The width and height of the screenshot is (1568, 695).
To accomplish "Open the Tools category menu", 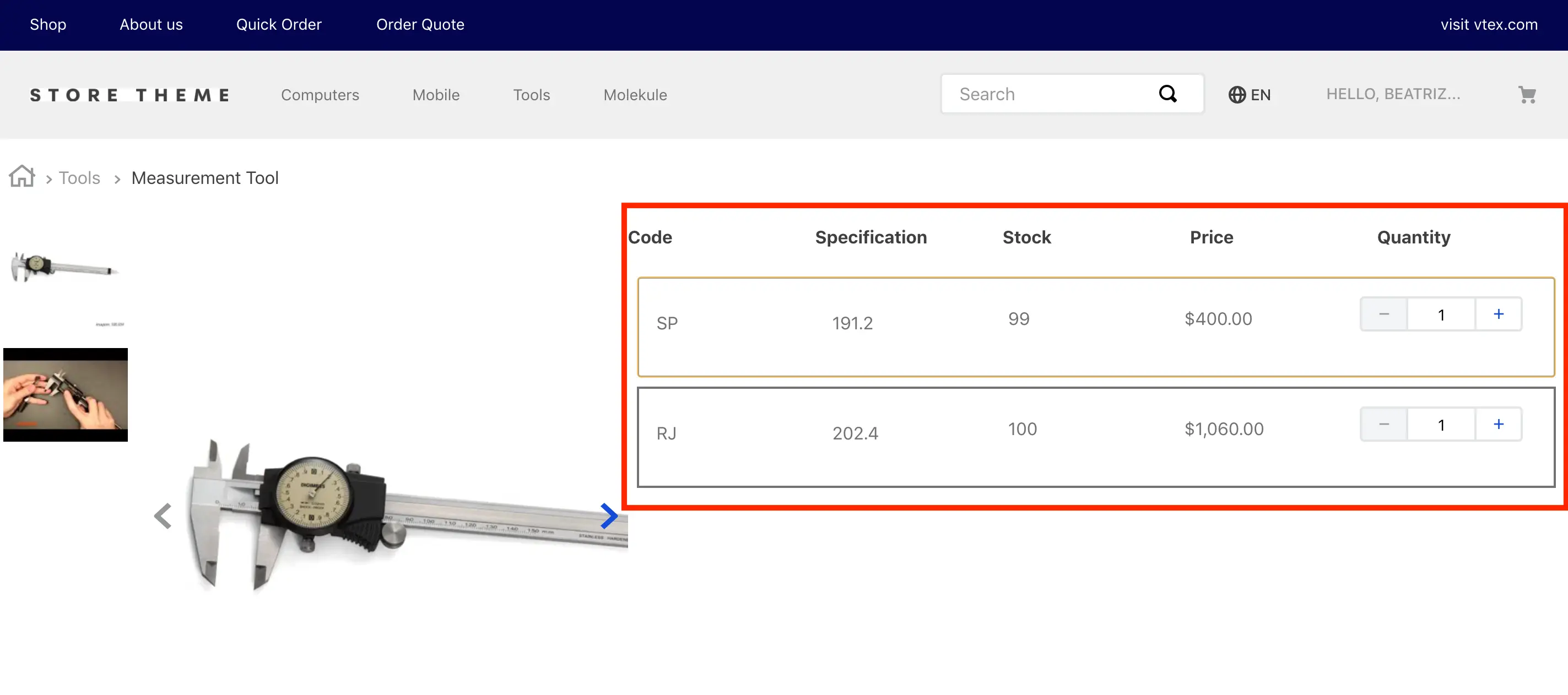I will point(531,95).
